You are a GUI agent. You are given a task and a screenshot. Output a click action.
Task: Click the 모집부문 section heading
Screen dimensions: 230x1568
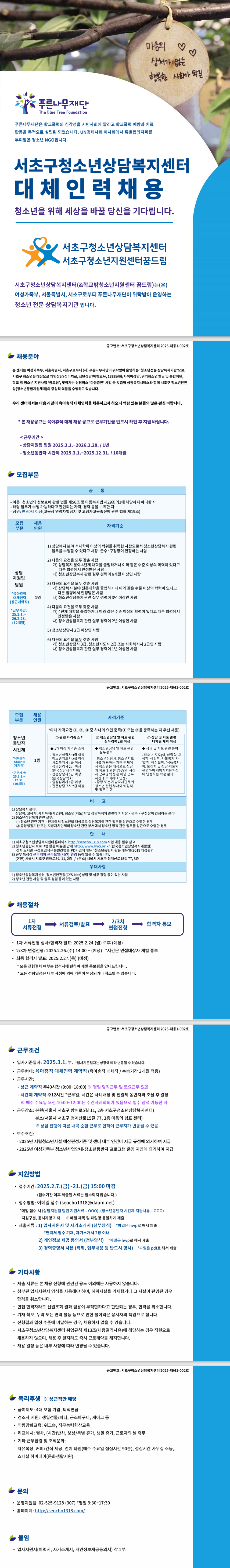[27, 475]
